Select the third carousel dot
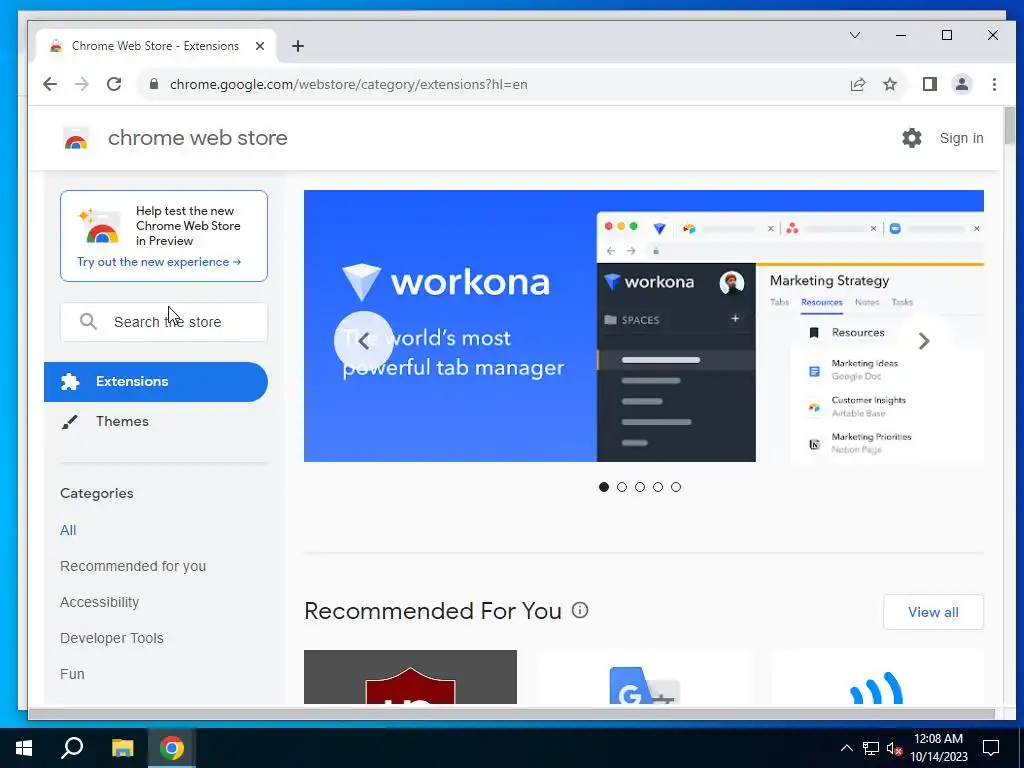Viewport: 1024px width, 768px height. [x=640, y=487]
